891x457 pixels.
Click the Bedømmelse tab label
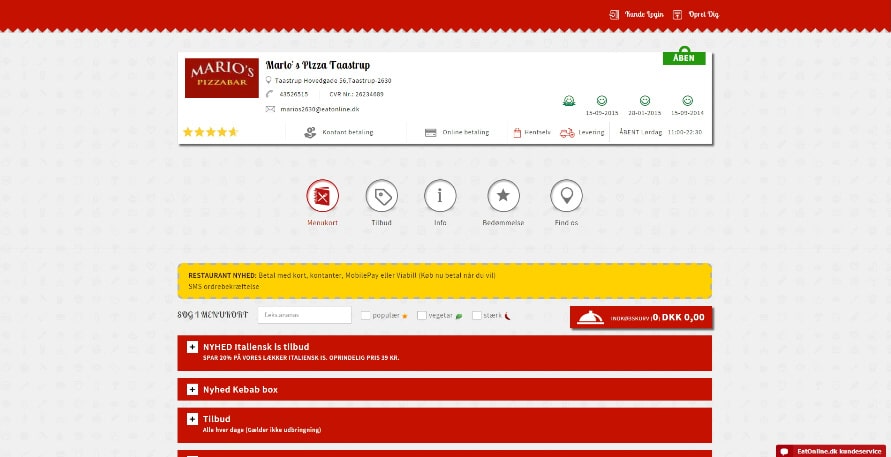tap(503, 222)
